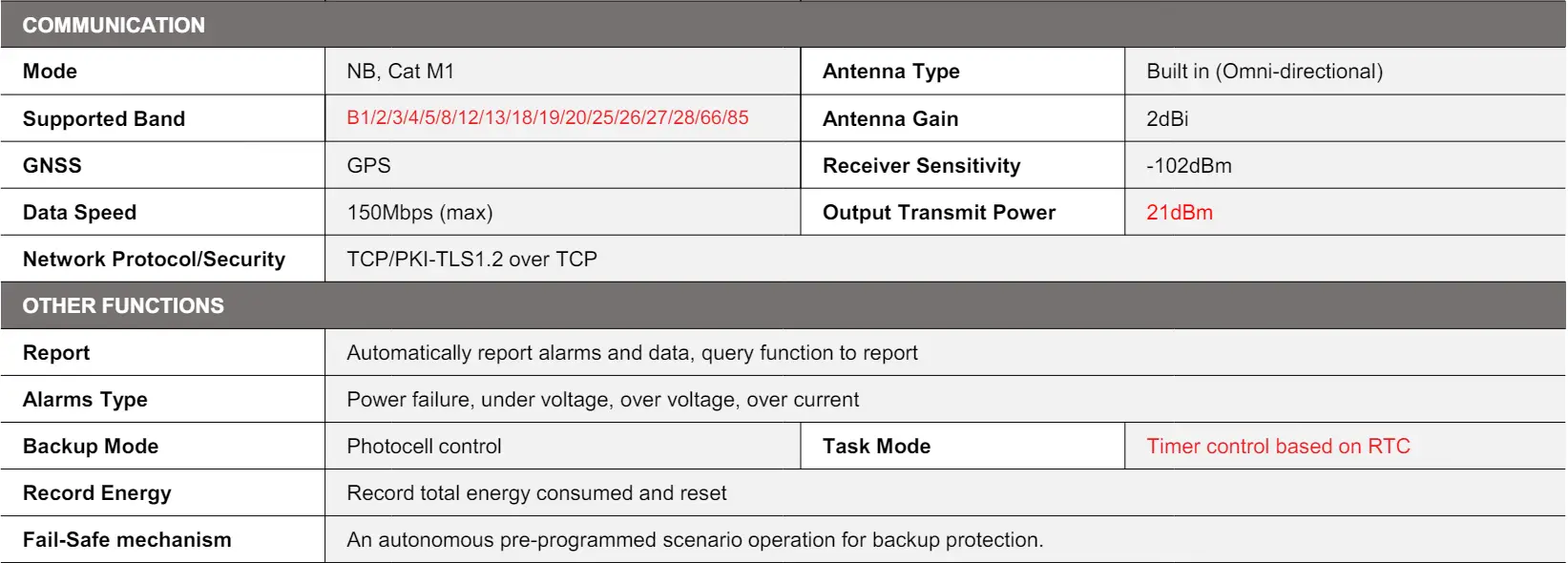Select Built in (Omni-directional) value

(x=1264, y=72)
